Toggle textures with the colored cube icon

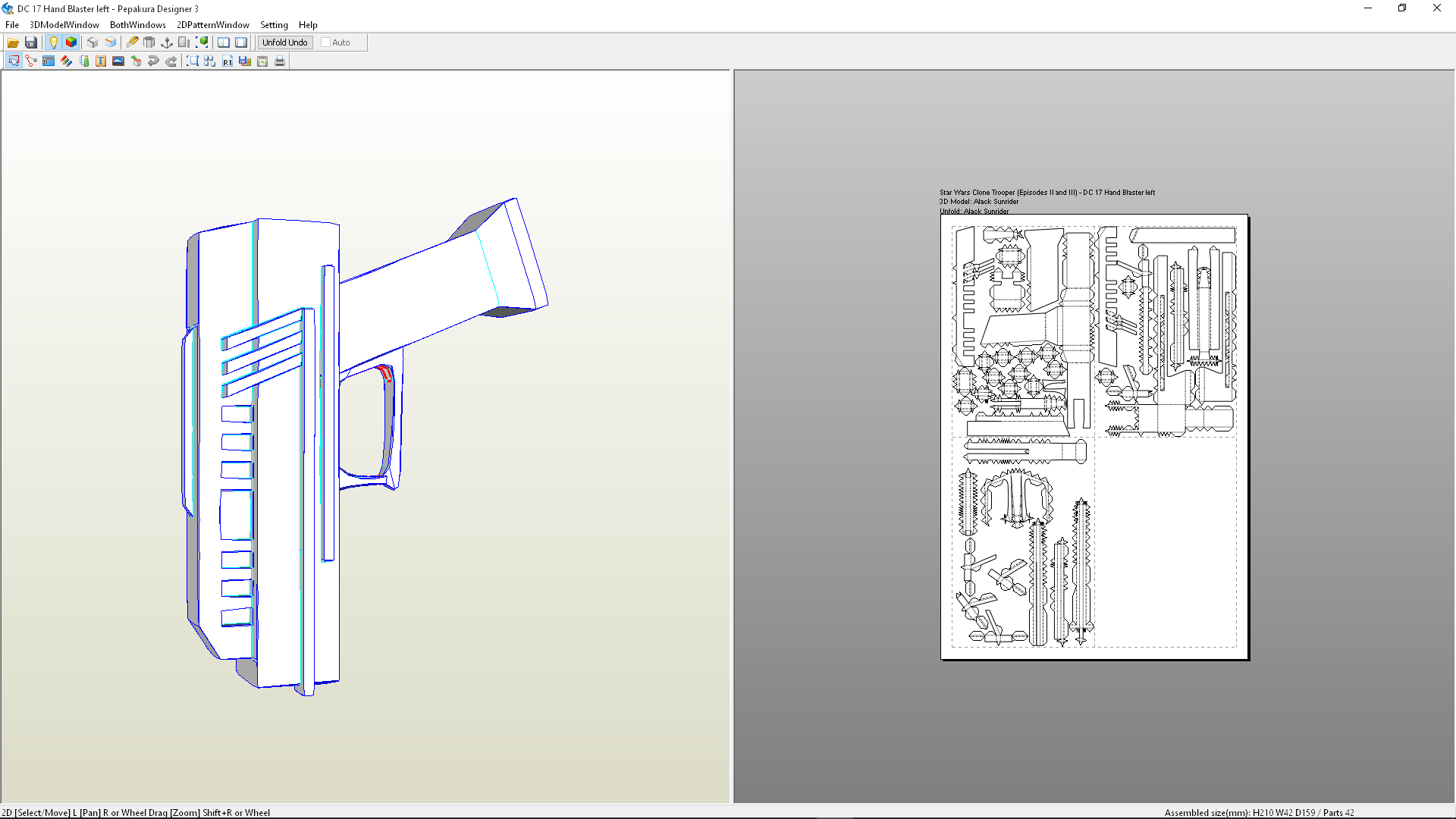pos(71,42)
